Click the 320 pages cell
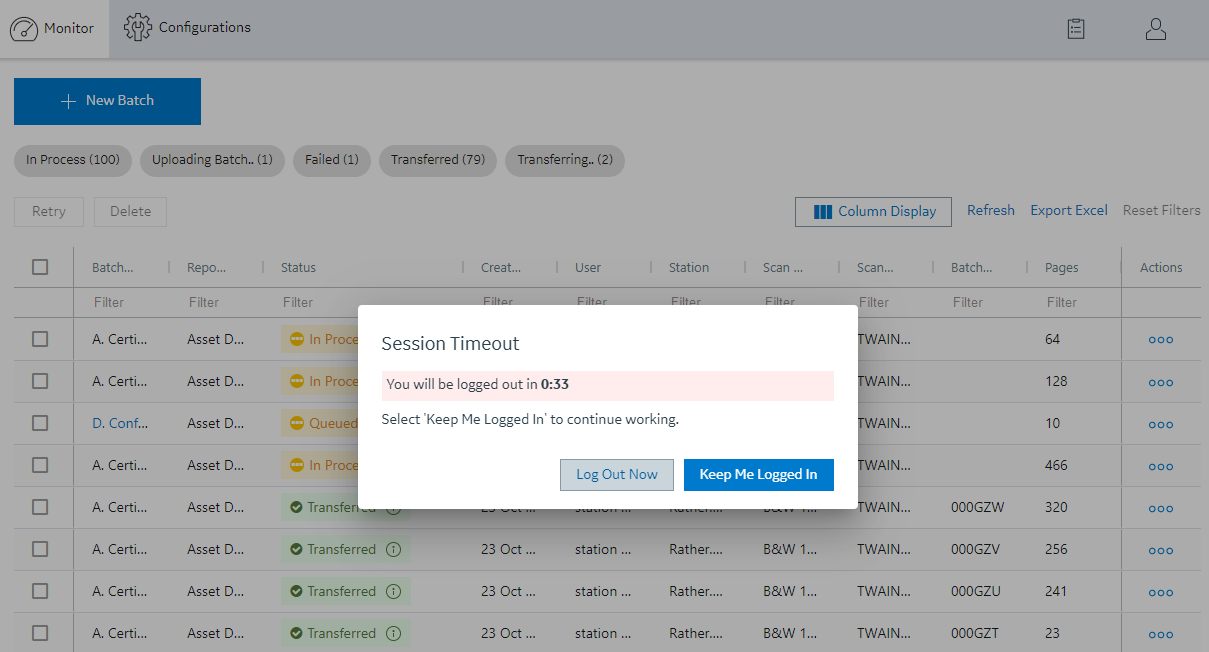The height and width of the screenshot is (652, 1209). pos(1056,507)
